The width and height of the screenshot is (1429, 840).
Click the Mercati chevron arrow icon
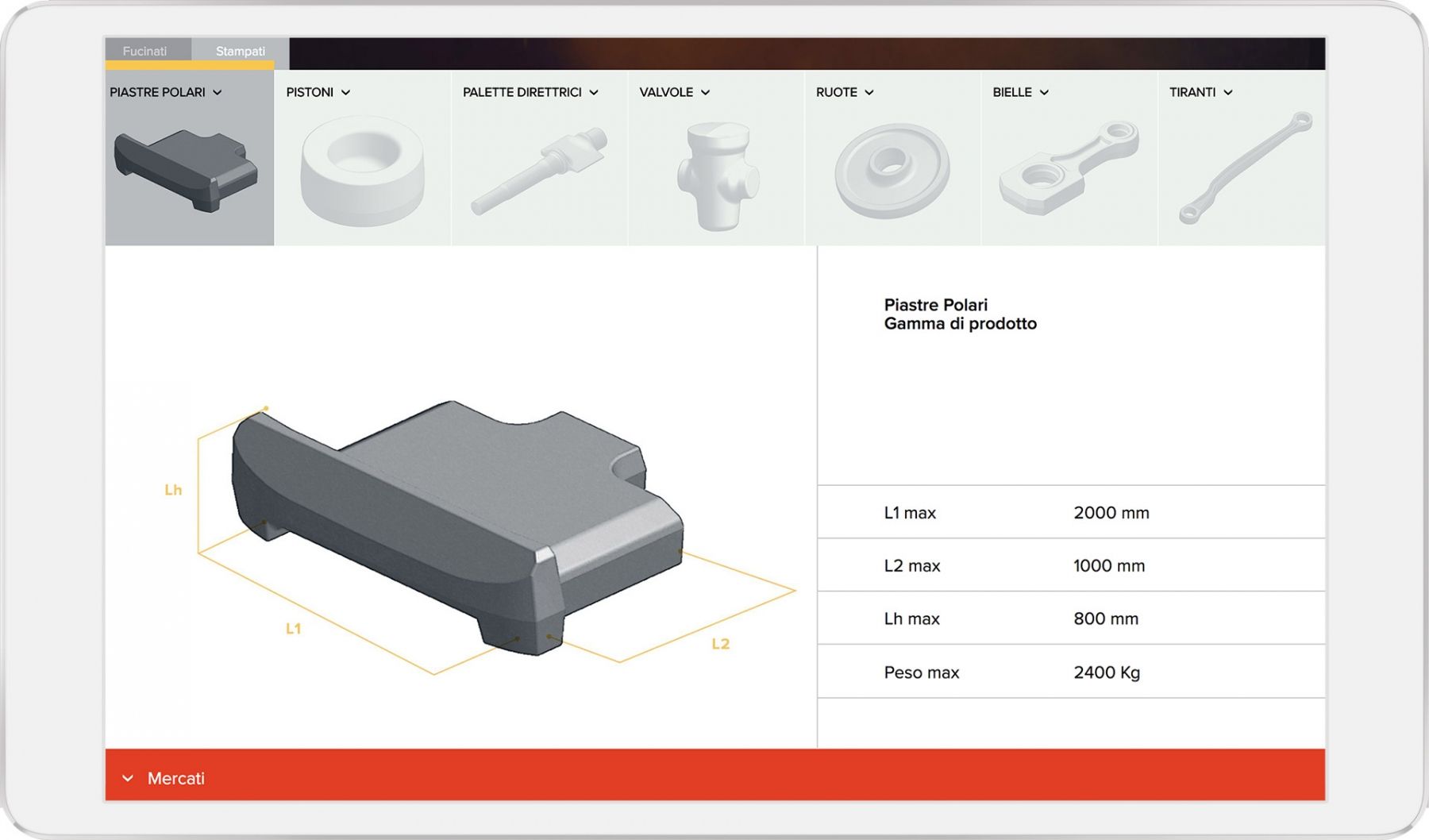pyautogui.click(x=128, y=779)
